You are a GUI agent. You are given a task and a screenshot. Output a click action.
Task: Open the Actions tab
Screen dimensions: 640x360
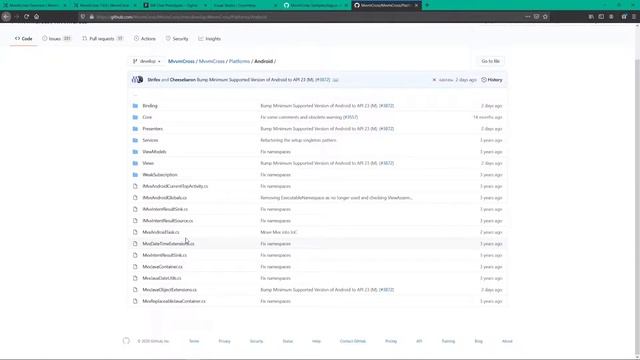(144, 38)
